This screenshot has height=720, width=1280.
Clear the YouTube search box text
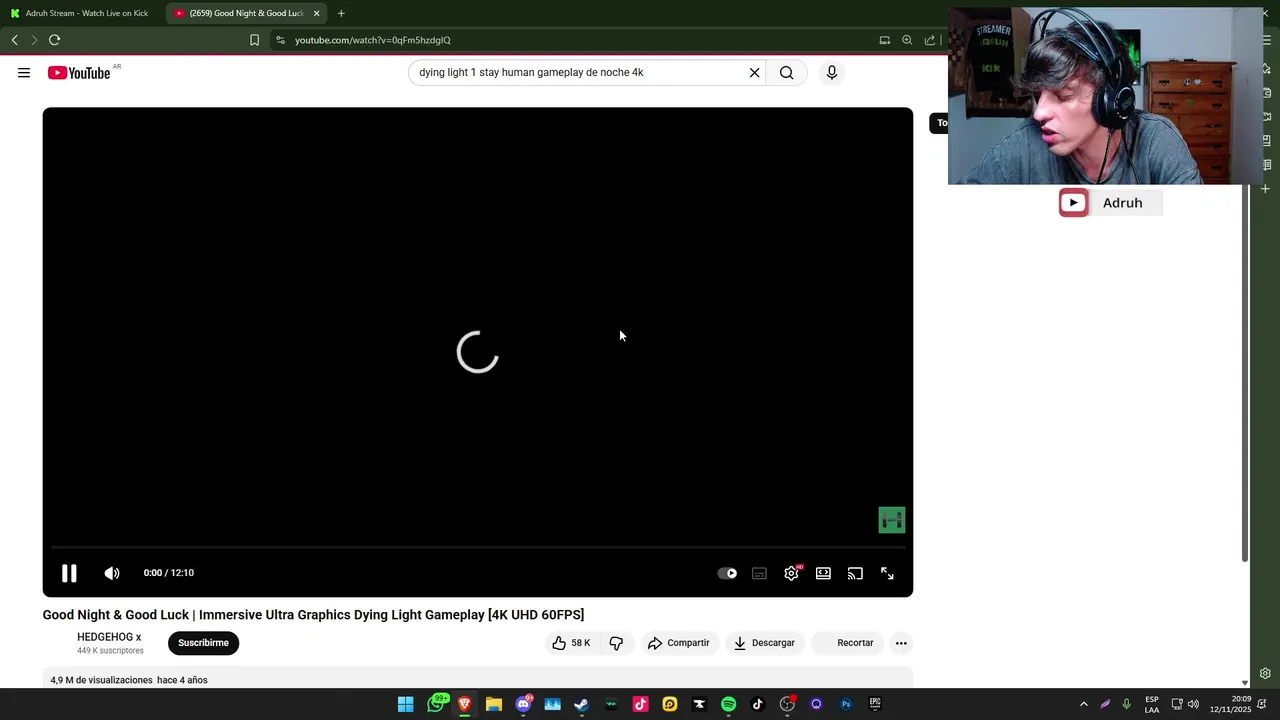755,73
